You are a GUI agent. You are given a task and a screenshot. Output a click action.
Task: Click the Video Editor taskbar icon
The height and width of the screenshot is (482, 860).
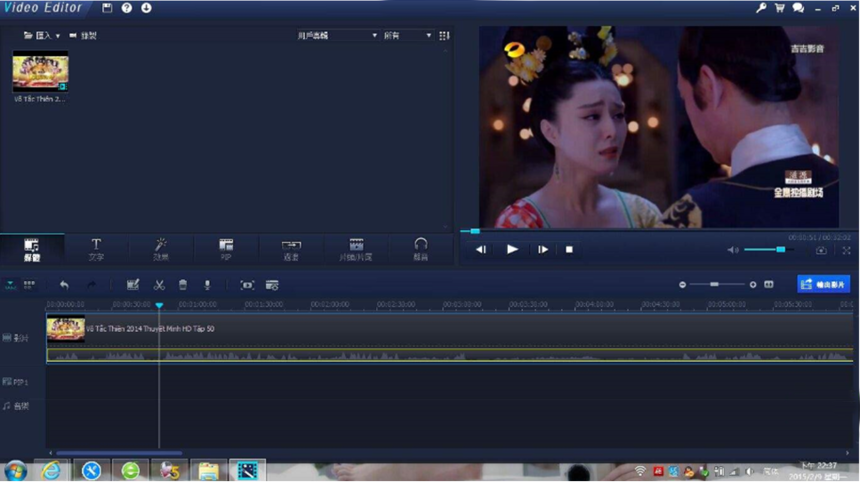click(247, 471)
